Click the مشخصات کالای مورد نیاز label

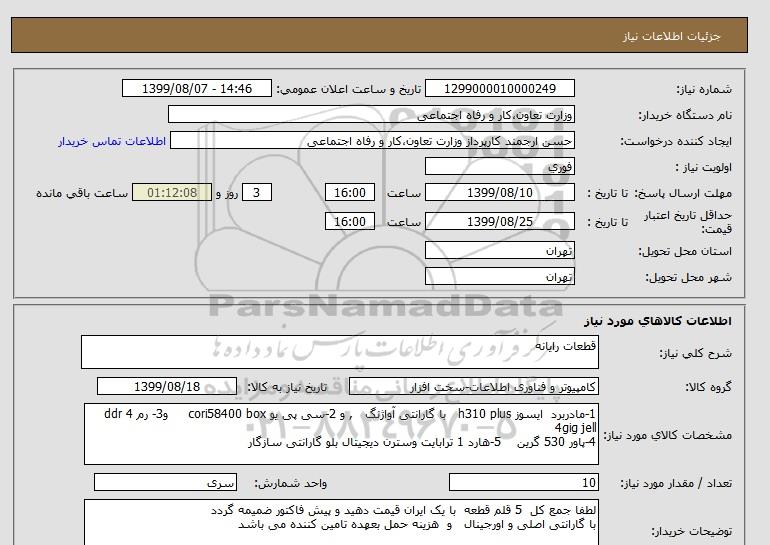point(667,435)
